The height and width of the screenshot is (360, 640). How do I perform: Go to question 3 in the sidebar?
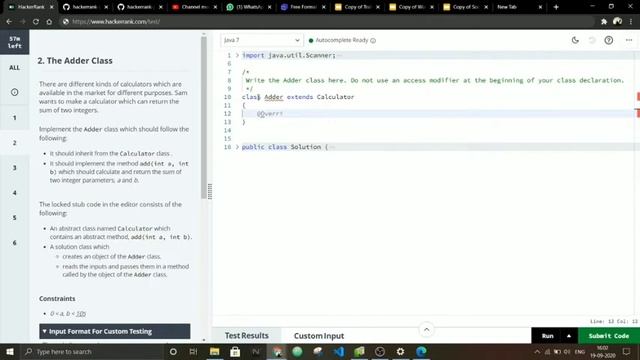point(14,168)
